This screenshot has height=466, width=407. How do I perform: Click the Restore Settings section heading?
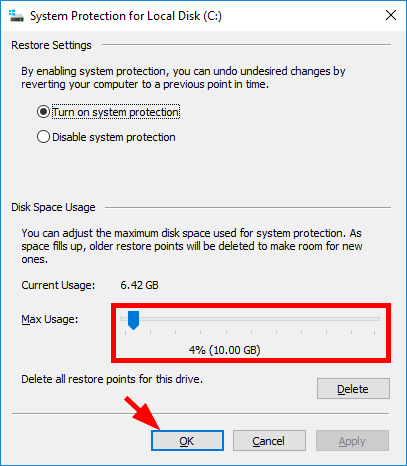point(51,45)
